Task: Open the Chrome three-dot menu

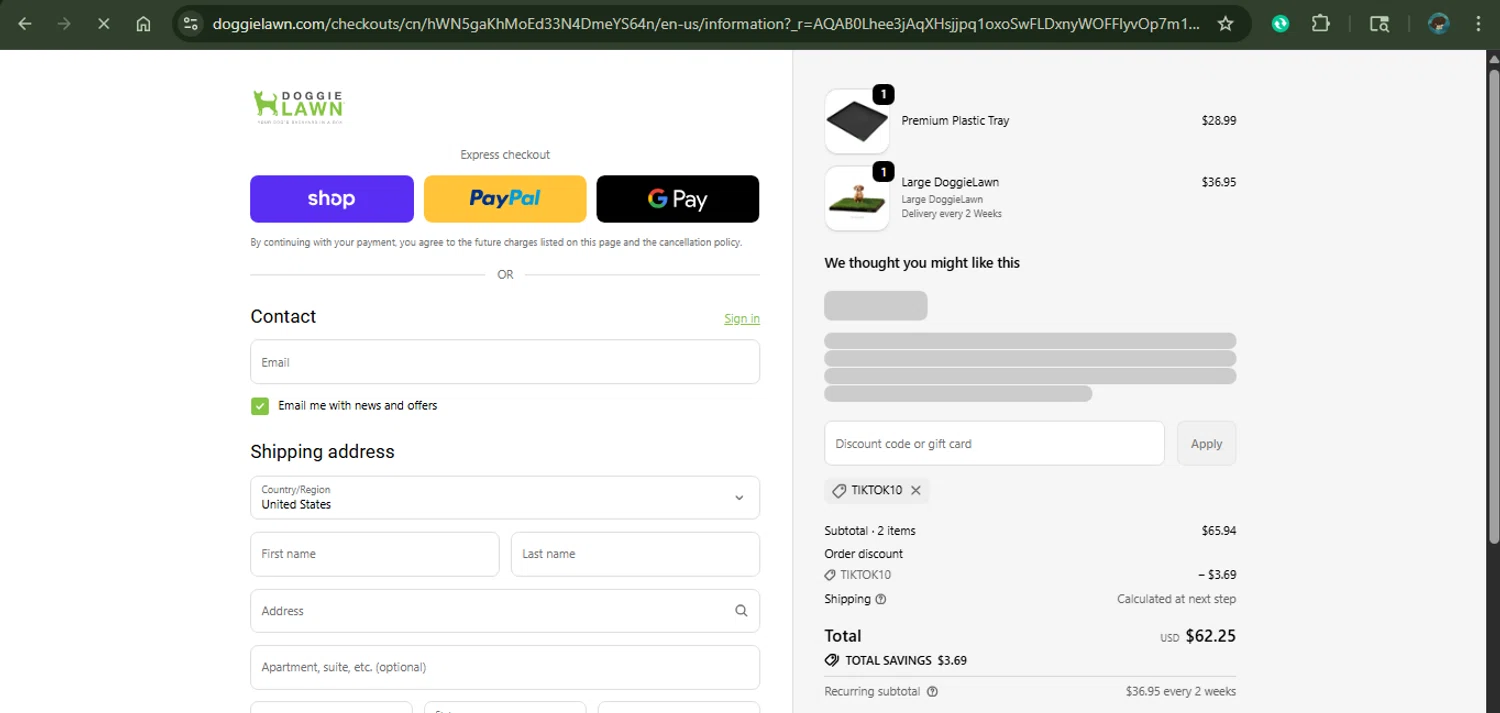Action: tap(1478, 24)
